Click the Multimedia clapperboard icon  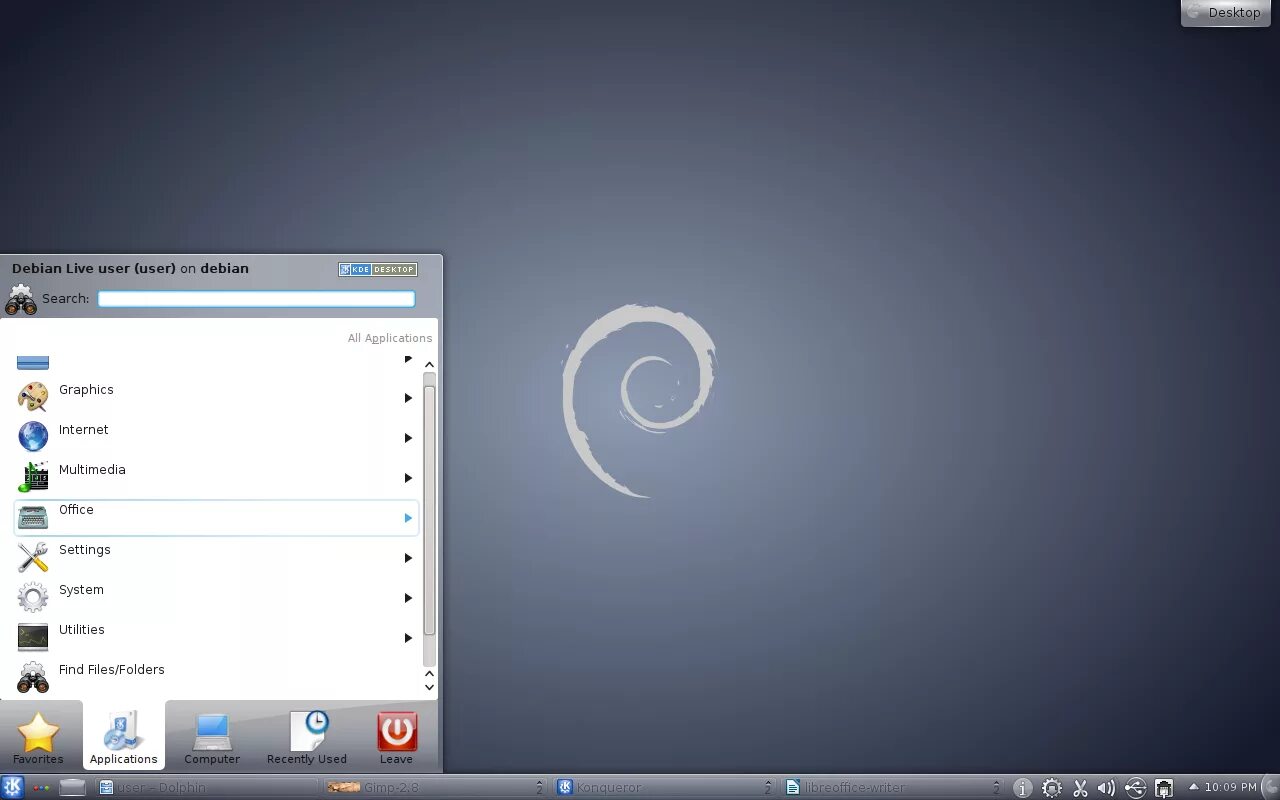click(33, 477)
